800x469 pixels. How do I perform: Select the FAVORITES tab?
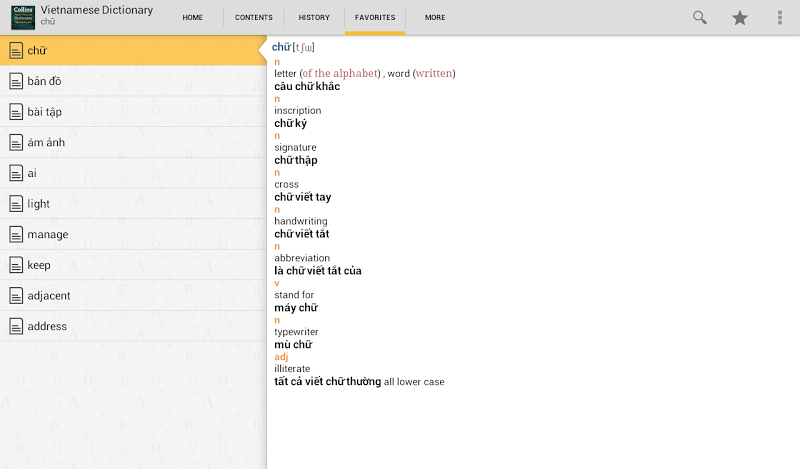point(375,17)
